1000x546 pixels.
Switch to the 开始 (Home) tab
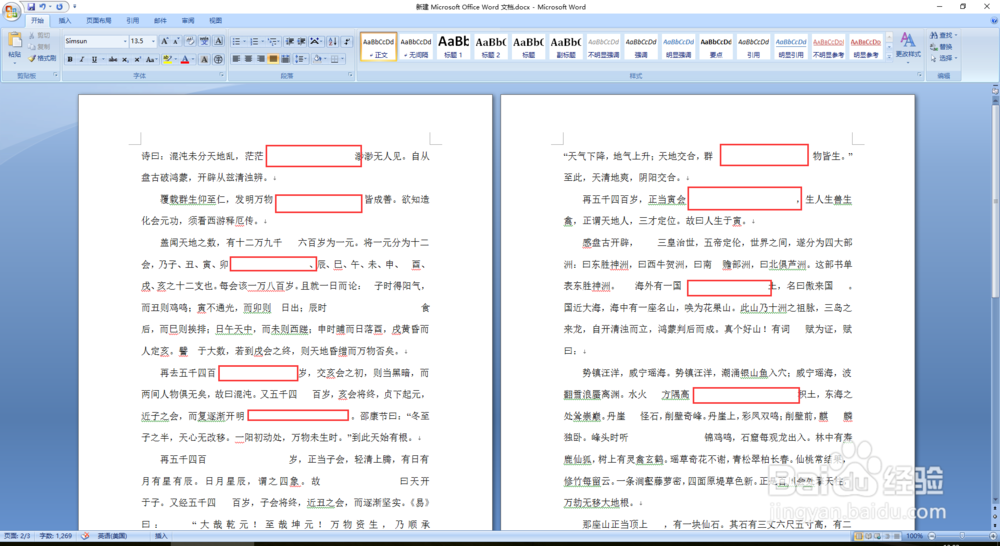tap(38, 20)
